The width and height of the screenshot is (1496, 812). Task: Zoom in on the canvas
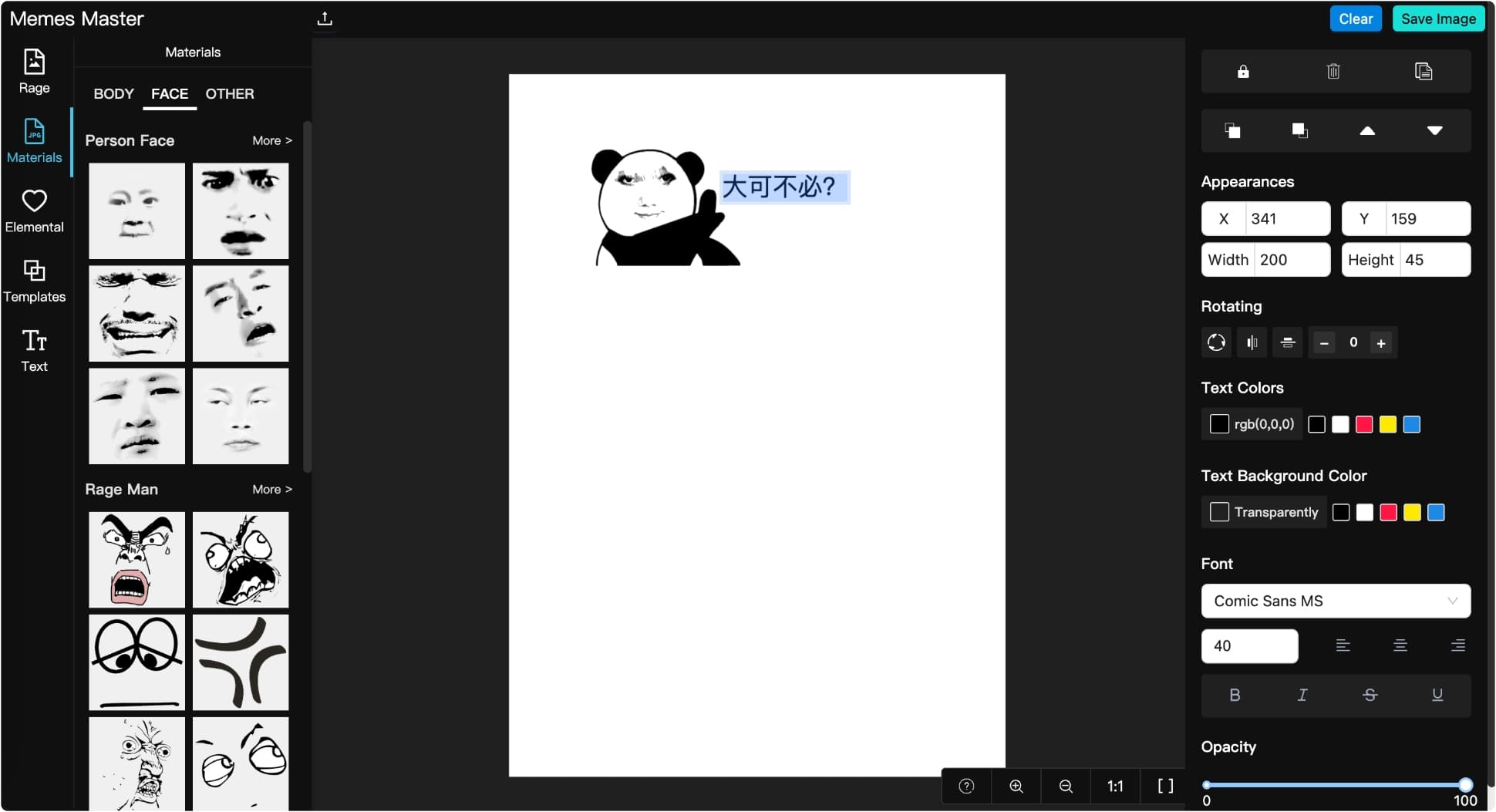[1016, 786]
